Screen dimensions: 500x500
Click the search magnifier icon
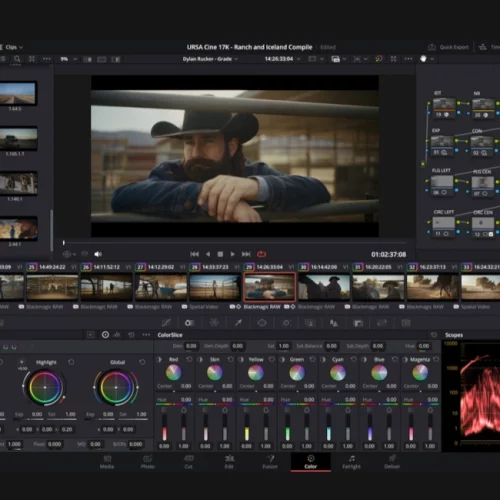click(17, 59)
